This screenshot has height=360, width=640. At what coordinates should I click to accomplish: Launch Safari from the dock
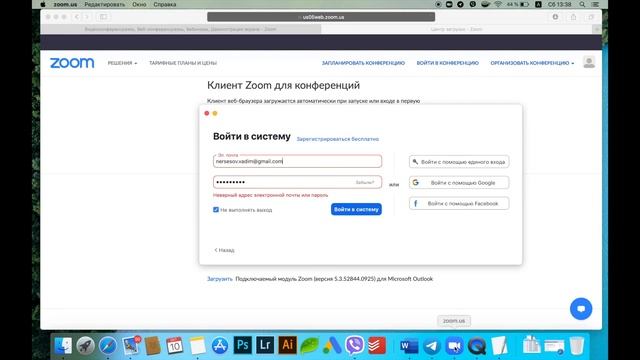[x=108, y=346]
